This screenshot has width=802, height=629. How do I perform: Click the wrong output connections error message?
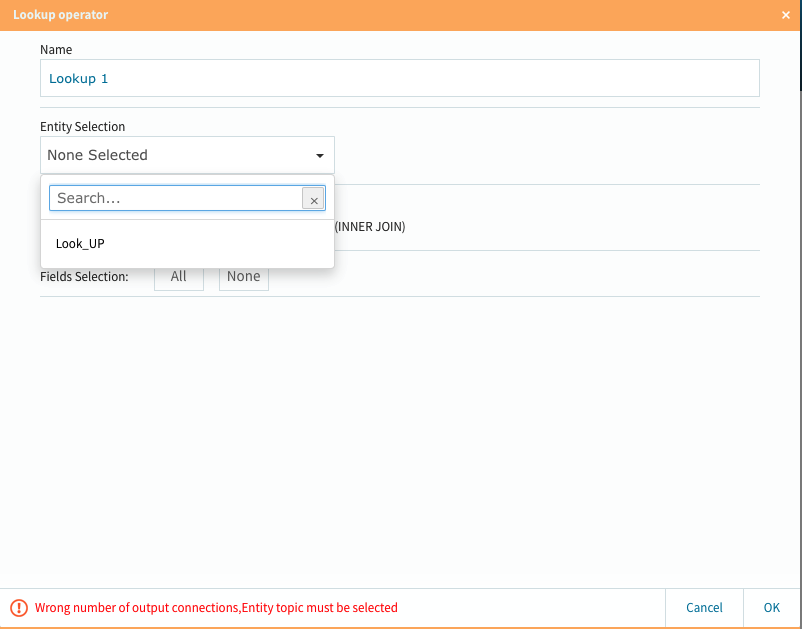pyautogui.click(x=216, y=608)
